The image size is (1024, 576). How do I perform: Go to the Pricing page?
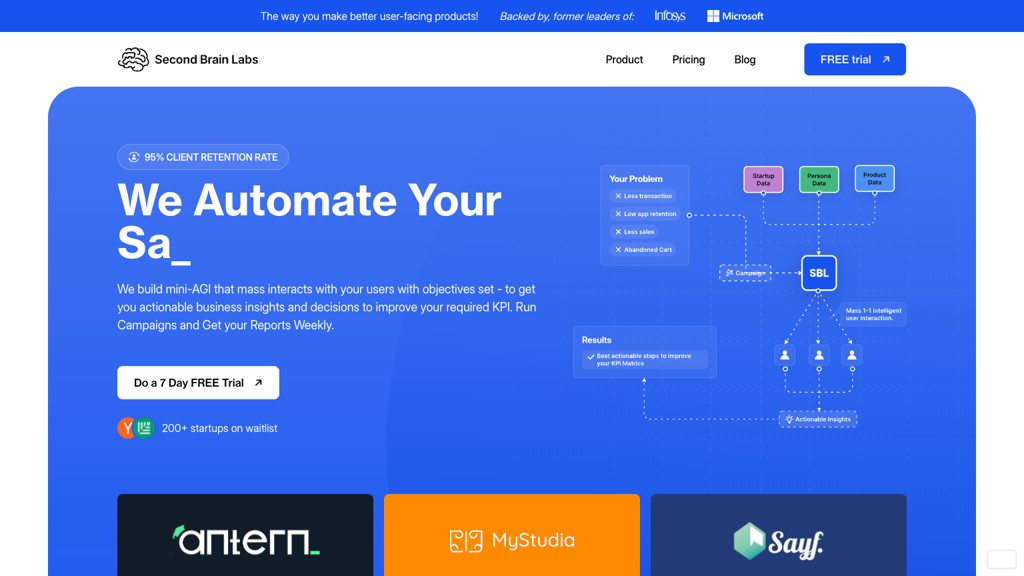pos(688,60)
